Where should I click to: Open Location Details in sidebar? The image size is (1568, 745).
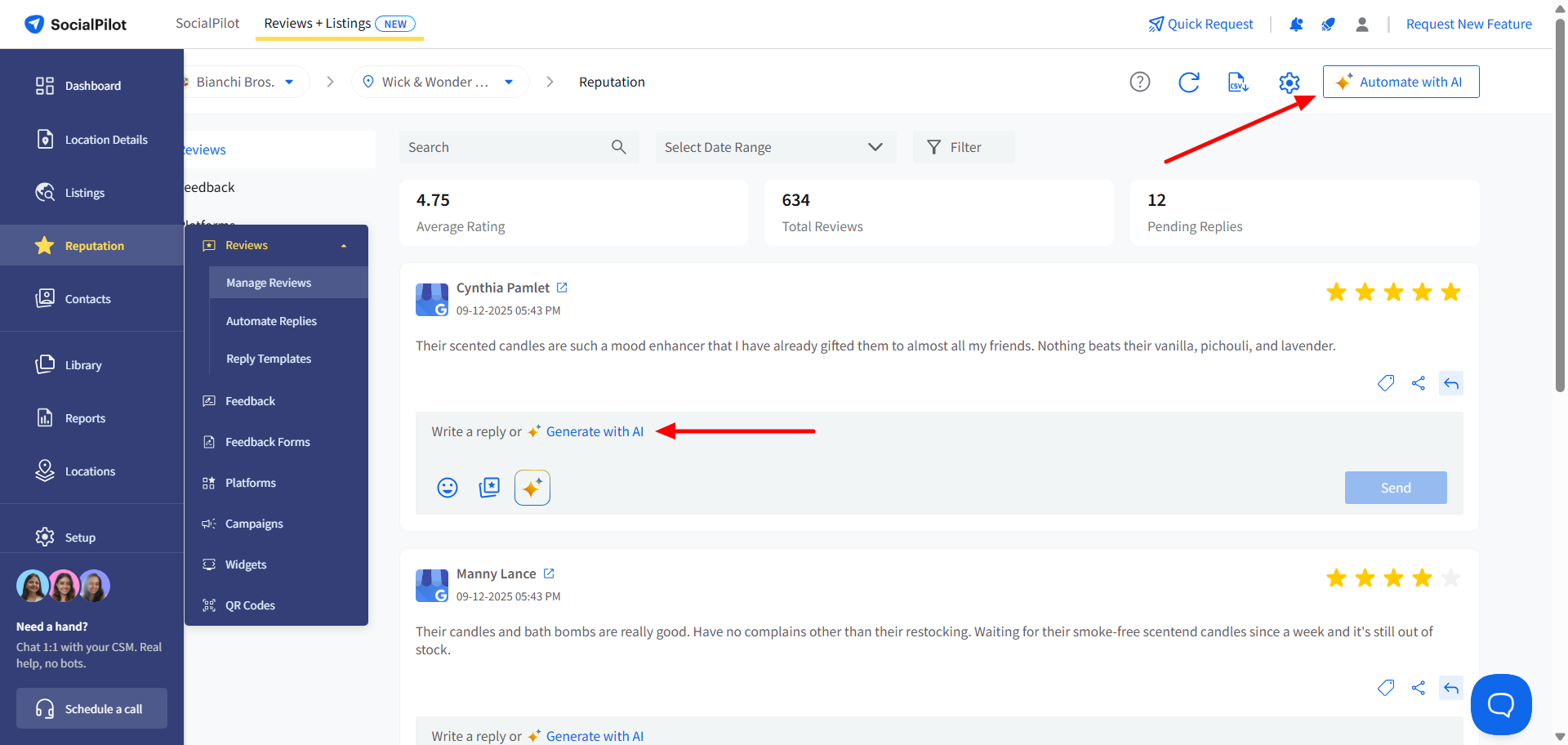click(x=91, y=140)
